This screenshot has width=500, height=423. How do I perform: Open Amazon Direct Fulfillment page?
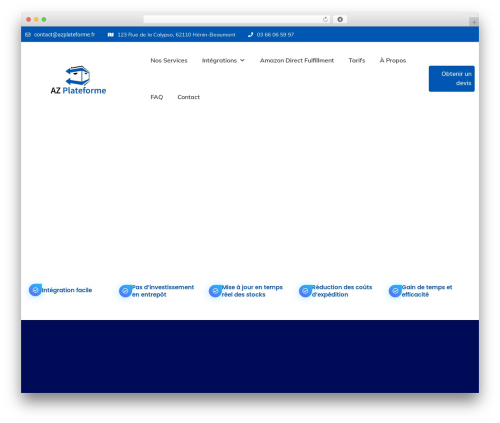tap(297, 60)
